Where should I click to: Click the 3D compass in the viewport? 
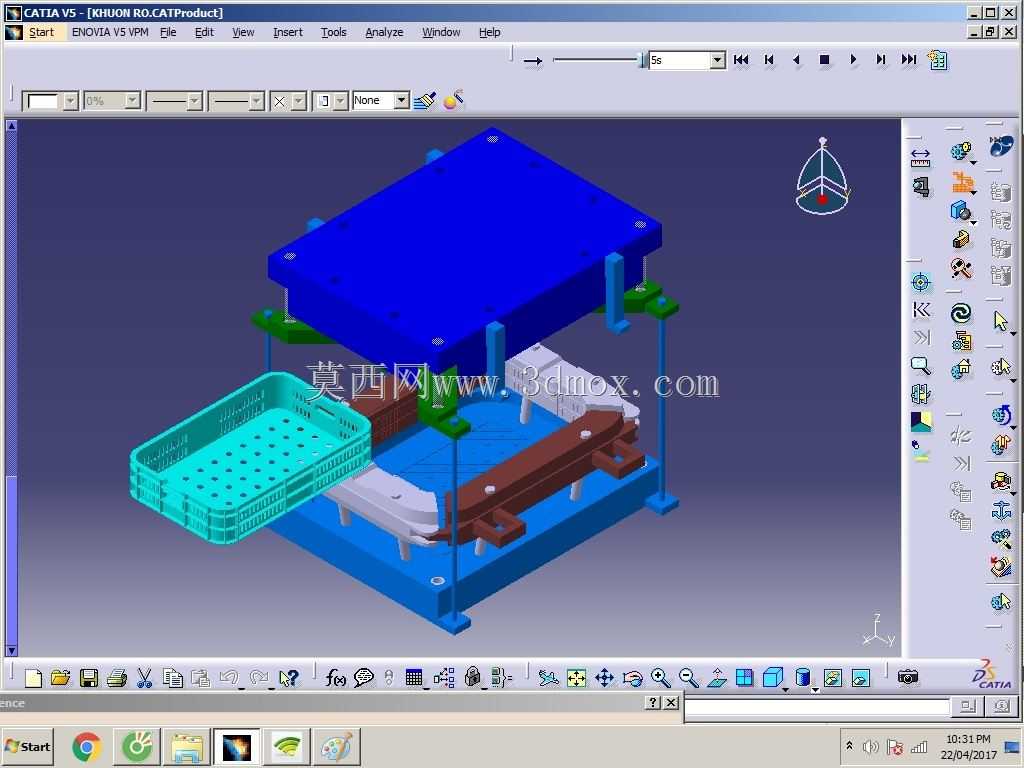[822, 176]
